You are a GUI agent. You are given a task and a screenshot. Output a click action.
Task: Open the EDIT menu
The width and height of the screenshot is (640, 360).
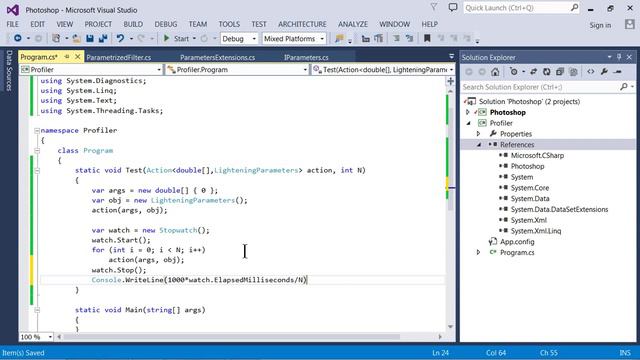point(38,24)
